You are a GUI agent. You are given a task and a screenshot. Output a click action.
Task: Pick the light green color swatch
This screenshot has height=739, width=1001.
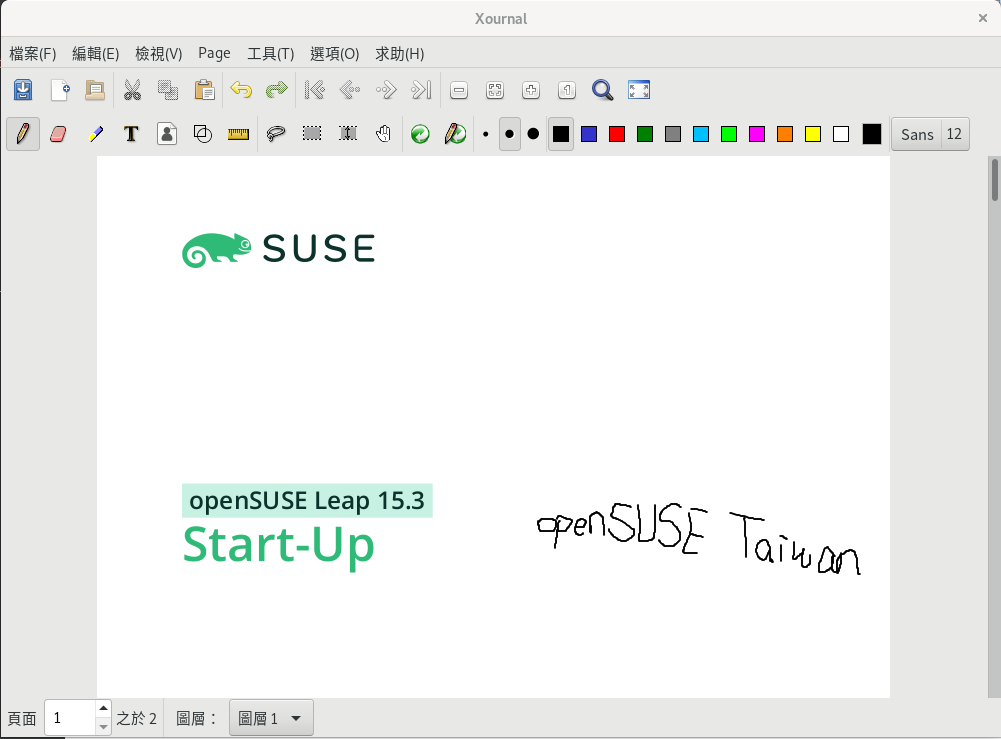point(729,134)
